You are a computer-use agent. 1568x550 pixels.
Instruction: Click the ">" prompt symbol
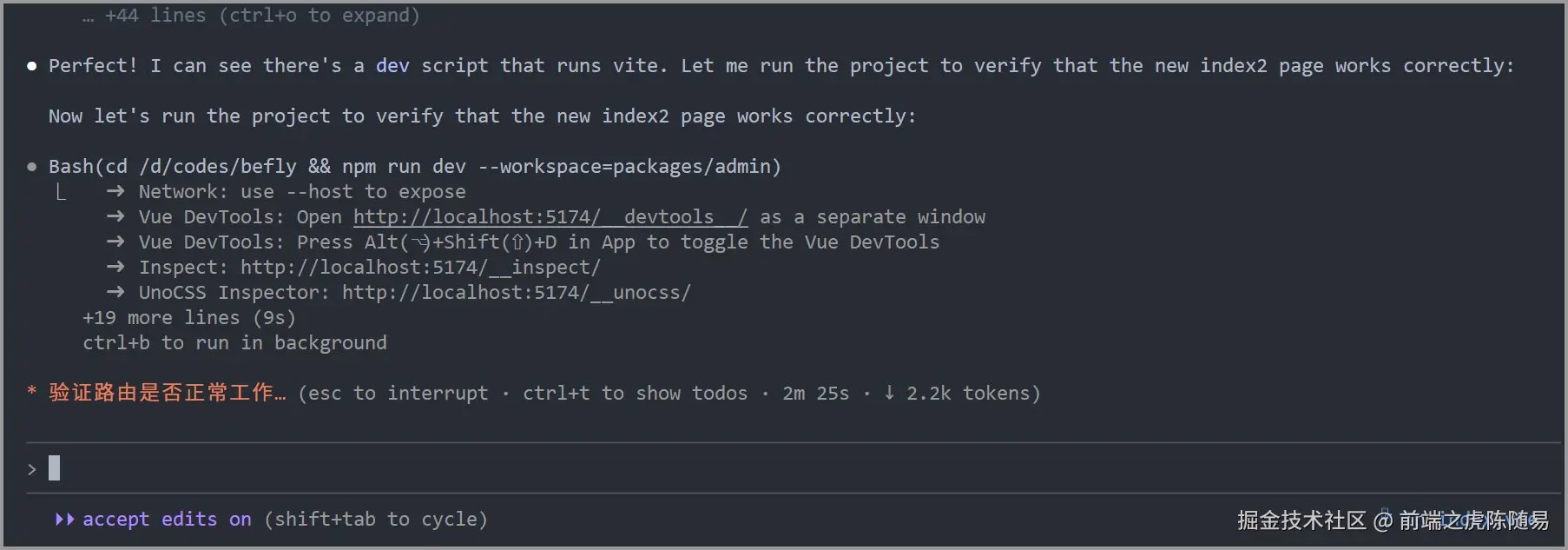pyautogui.click(x=32, y=469)
